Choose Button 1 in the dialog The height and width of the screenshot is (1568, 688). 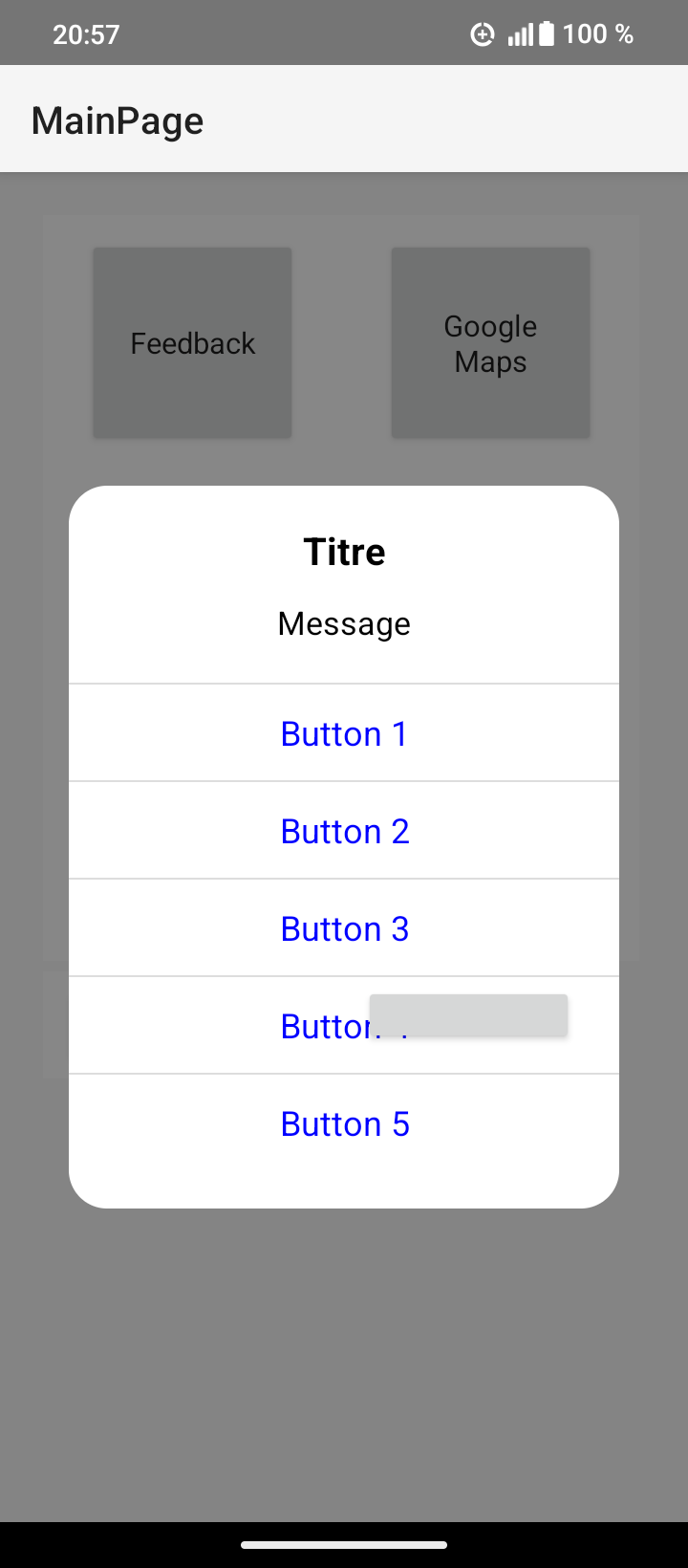click(344, 734)
